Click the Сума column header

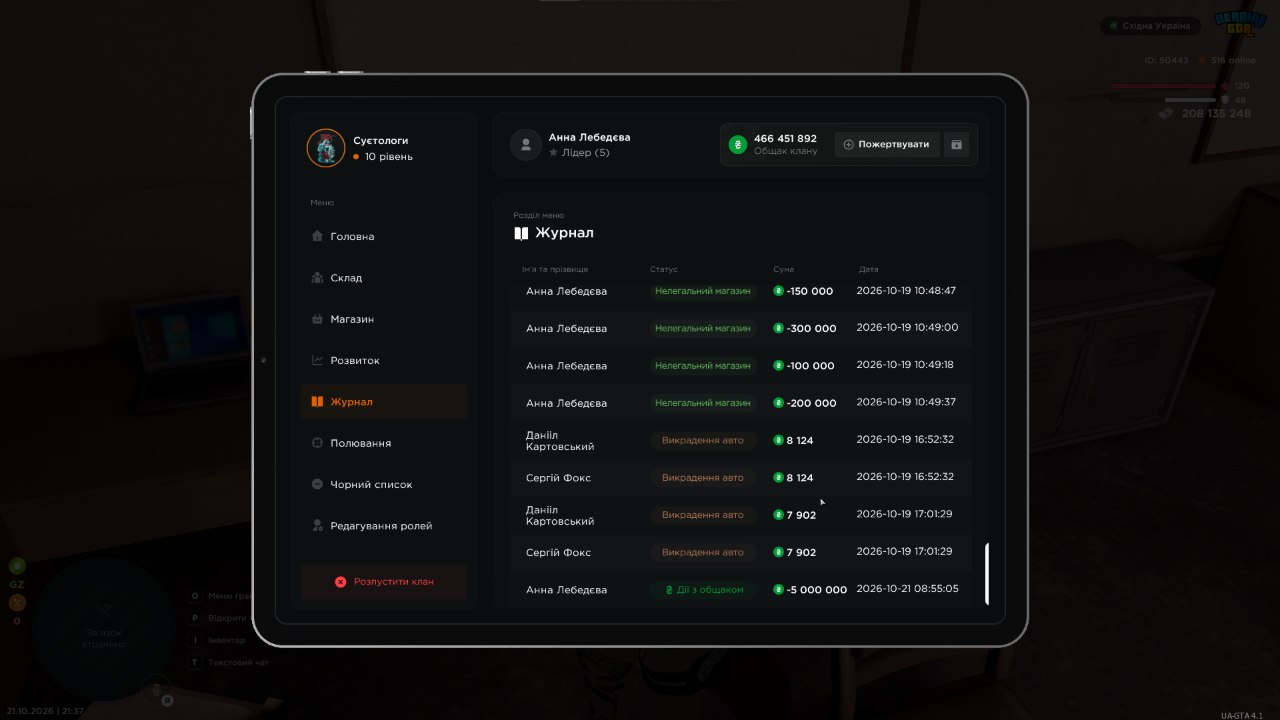[783, 270]
